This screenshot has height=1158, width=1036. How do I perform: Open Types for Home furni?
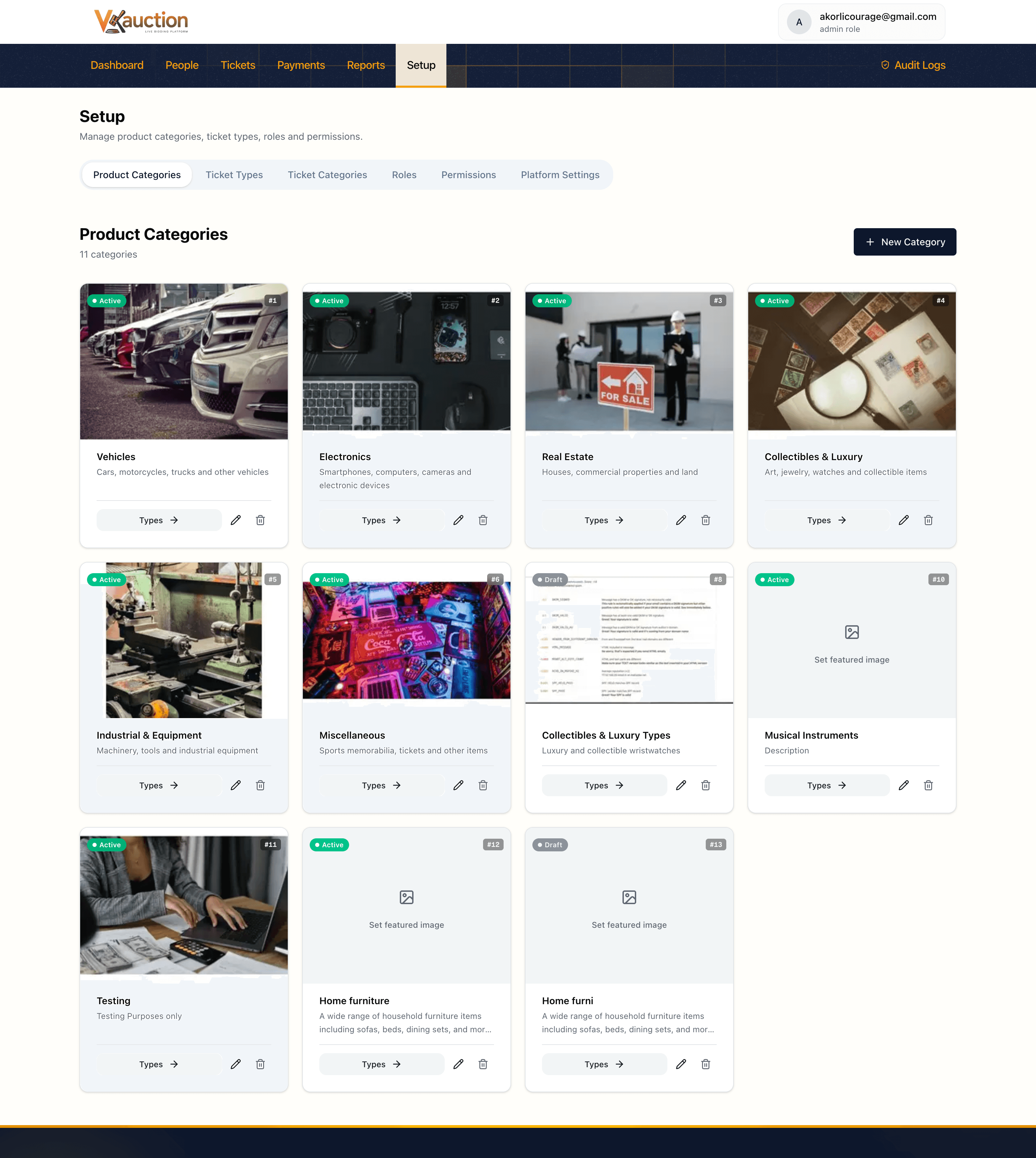pyautogui.click(x=604, y=1064)
